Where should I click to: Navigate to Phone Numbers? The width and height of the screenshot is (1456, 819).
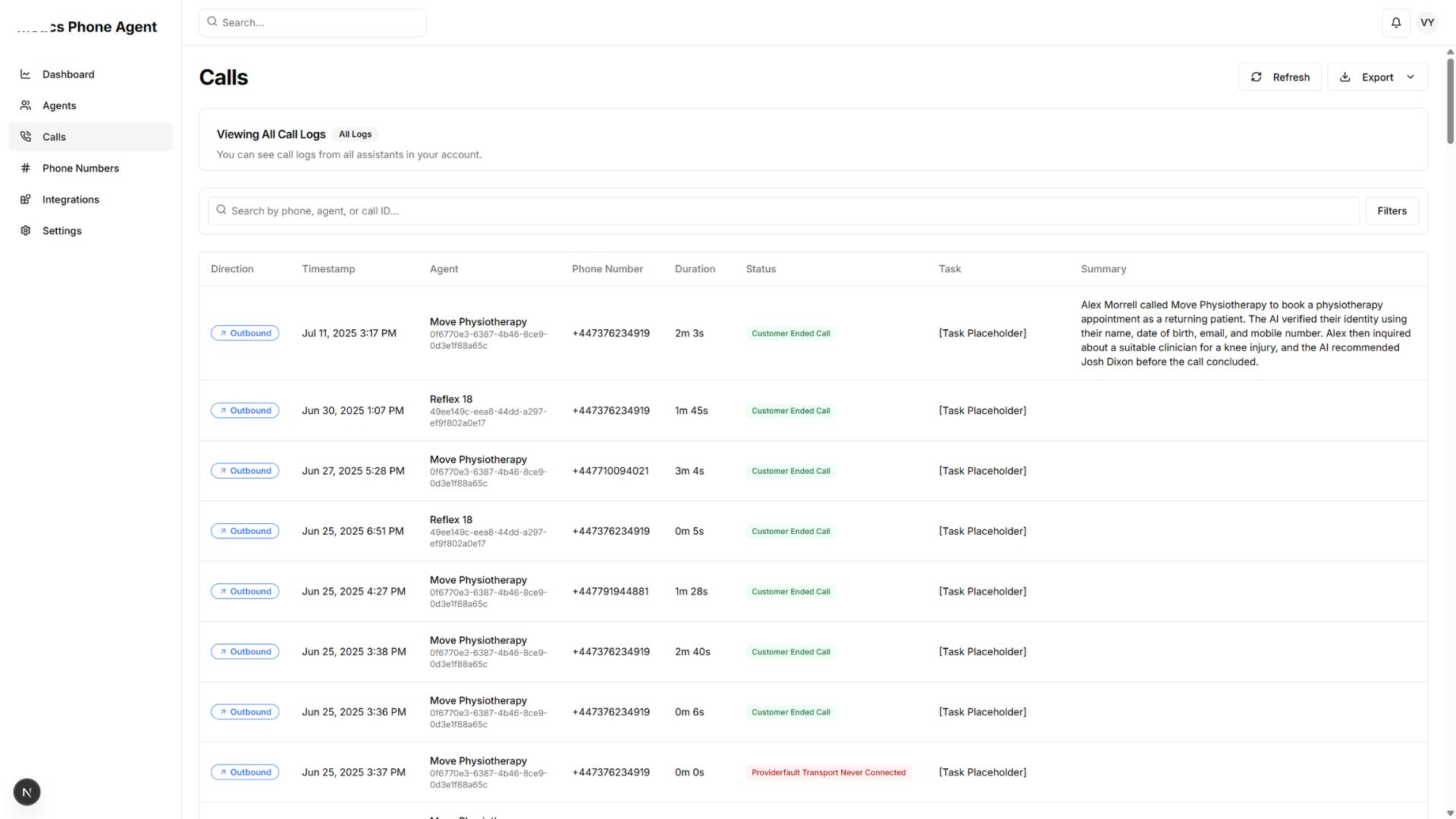tap(91, 168)
